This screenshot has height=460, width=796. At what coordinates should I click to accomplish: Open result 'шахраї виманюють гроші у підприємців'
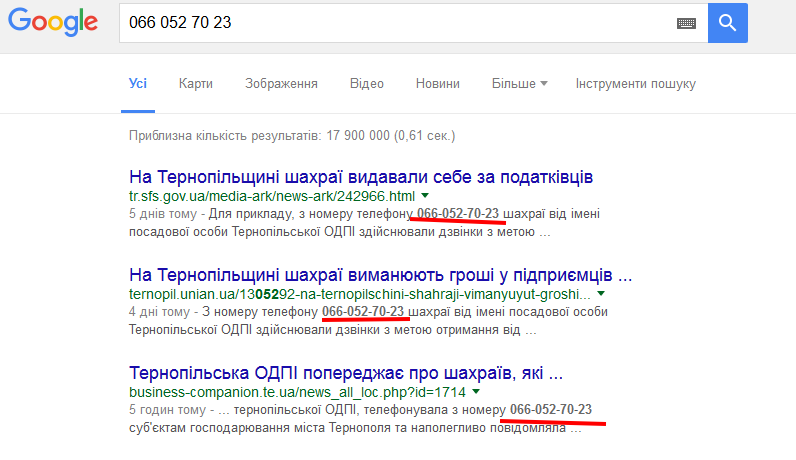click(x=380, y=275)
